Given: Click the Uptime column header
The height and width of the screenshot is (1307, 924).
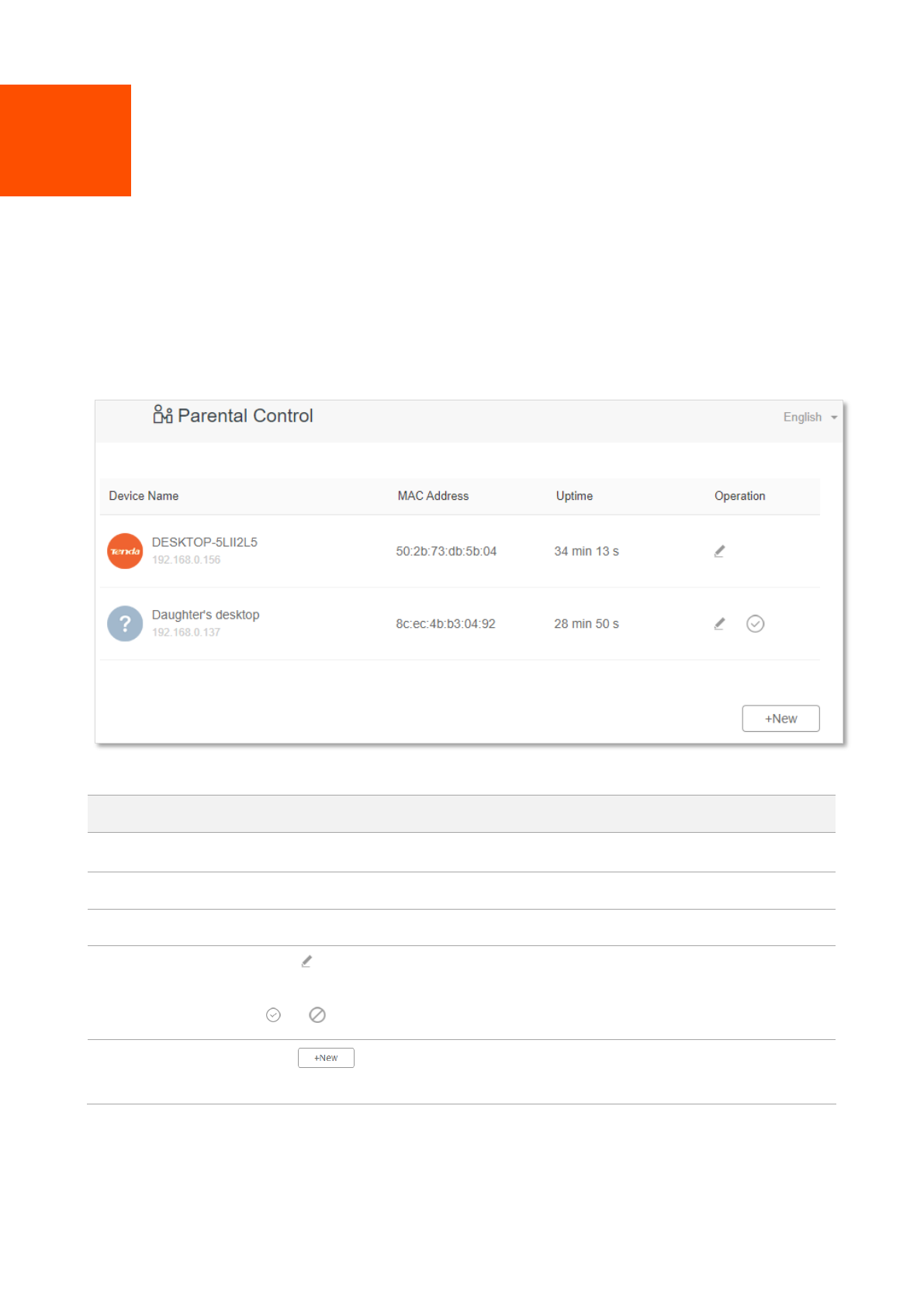Looking at the screenshot, I should [x=574, y=496].
